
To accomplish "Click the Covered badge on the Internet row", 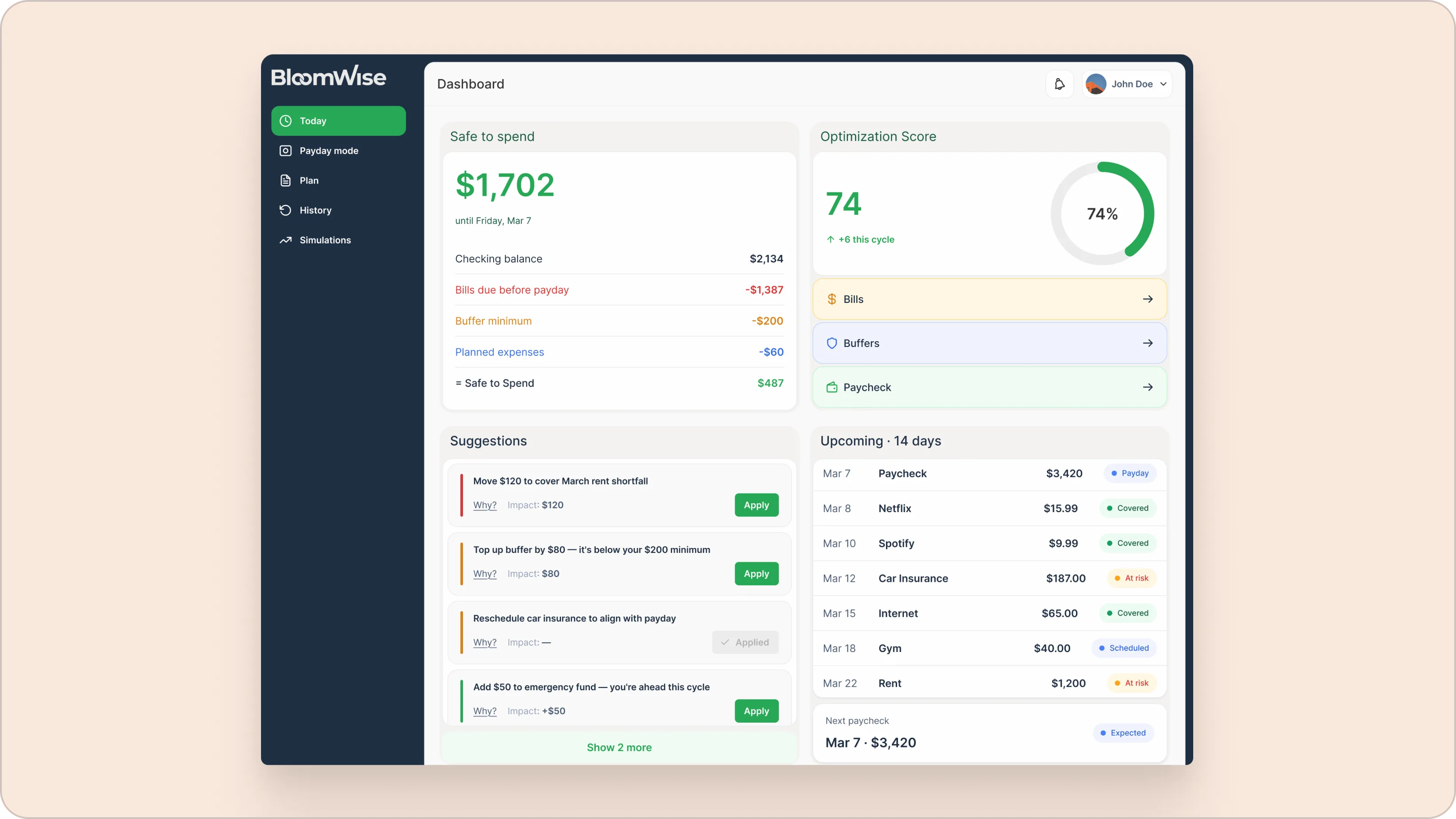I will [x=1128, y=613].
